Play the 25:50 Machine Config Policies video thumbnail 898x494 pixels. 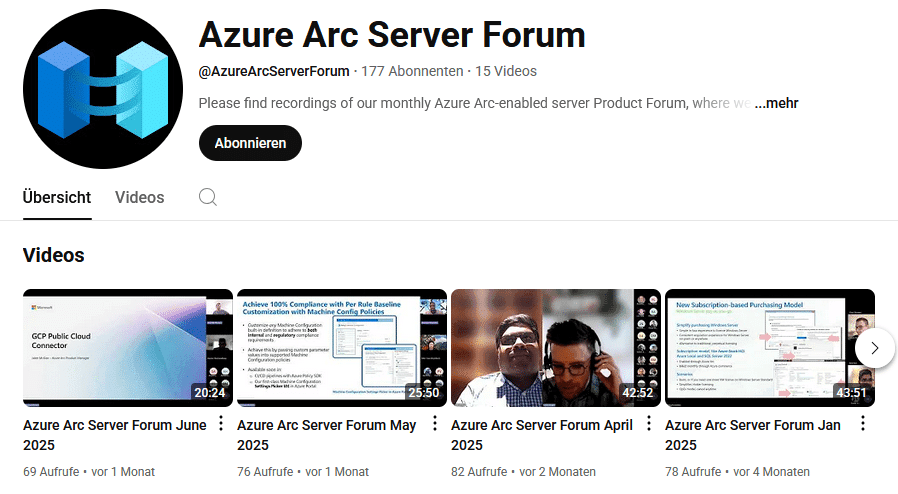pos(342,348)
